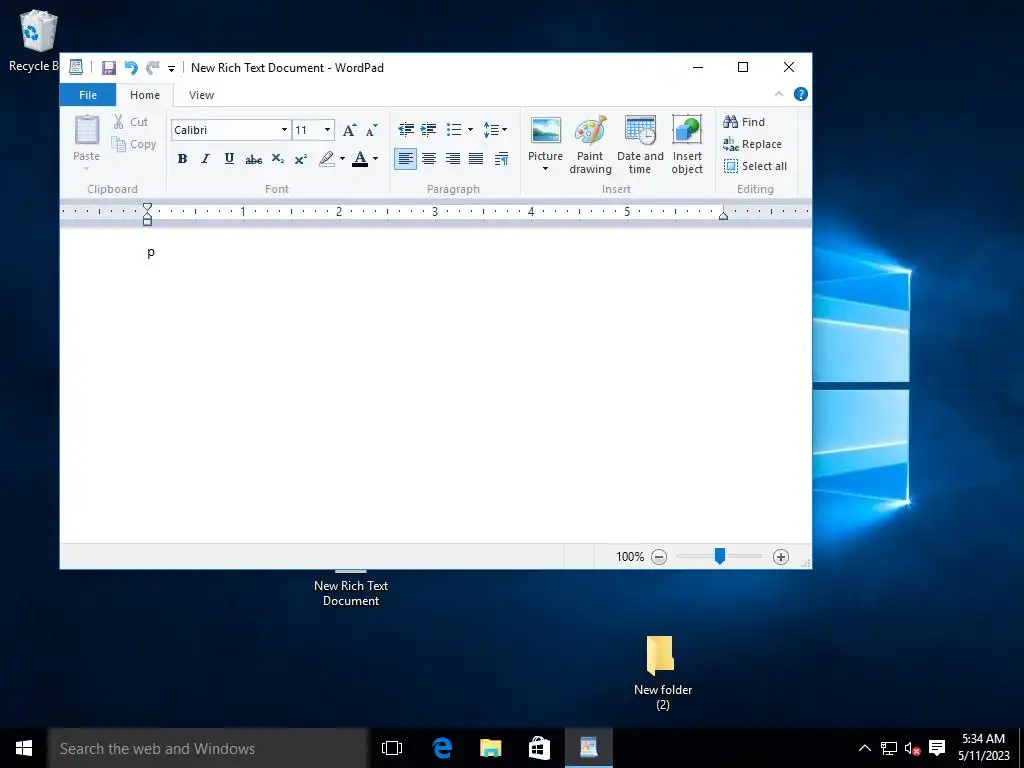
Task: Select the New folder (2) desktop icon
Action: coord(662,673)
